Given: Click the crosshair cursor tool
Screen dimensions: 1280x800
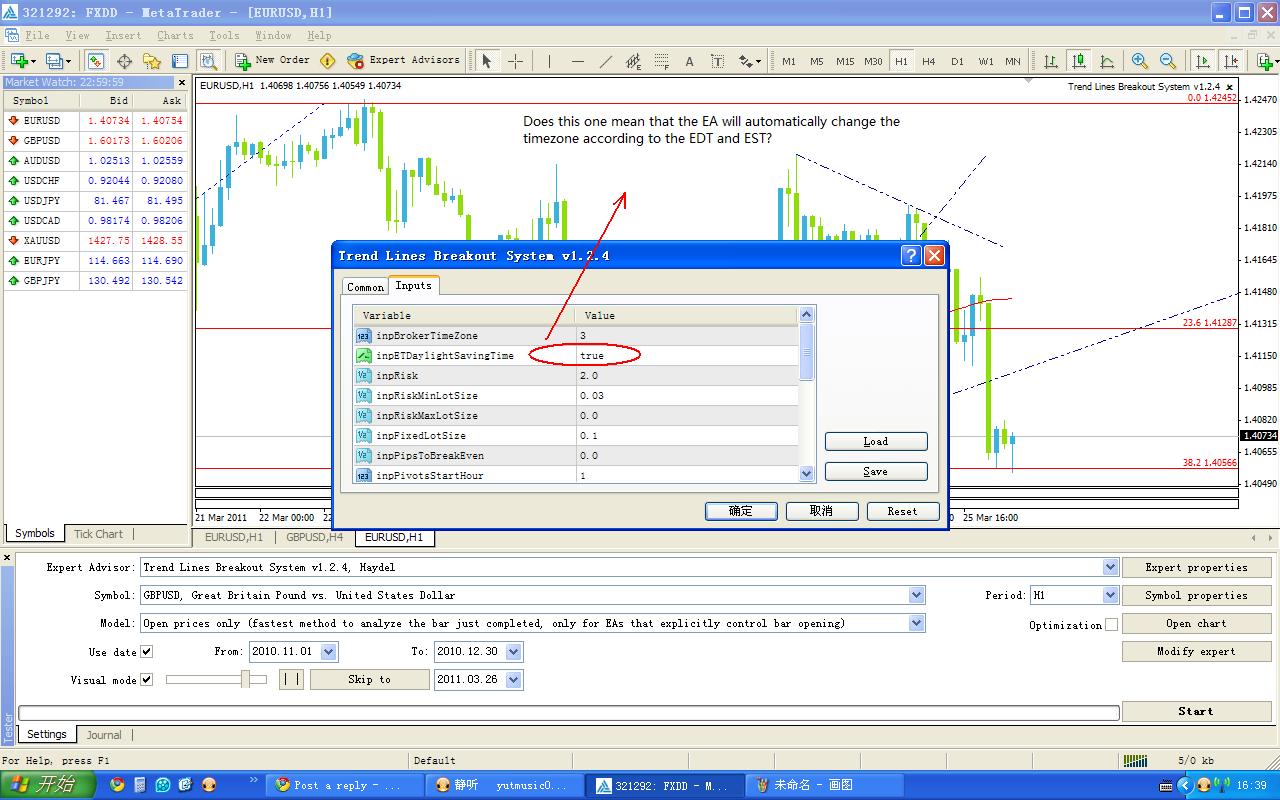Looking at the screenshot, I should click(515, 61).
